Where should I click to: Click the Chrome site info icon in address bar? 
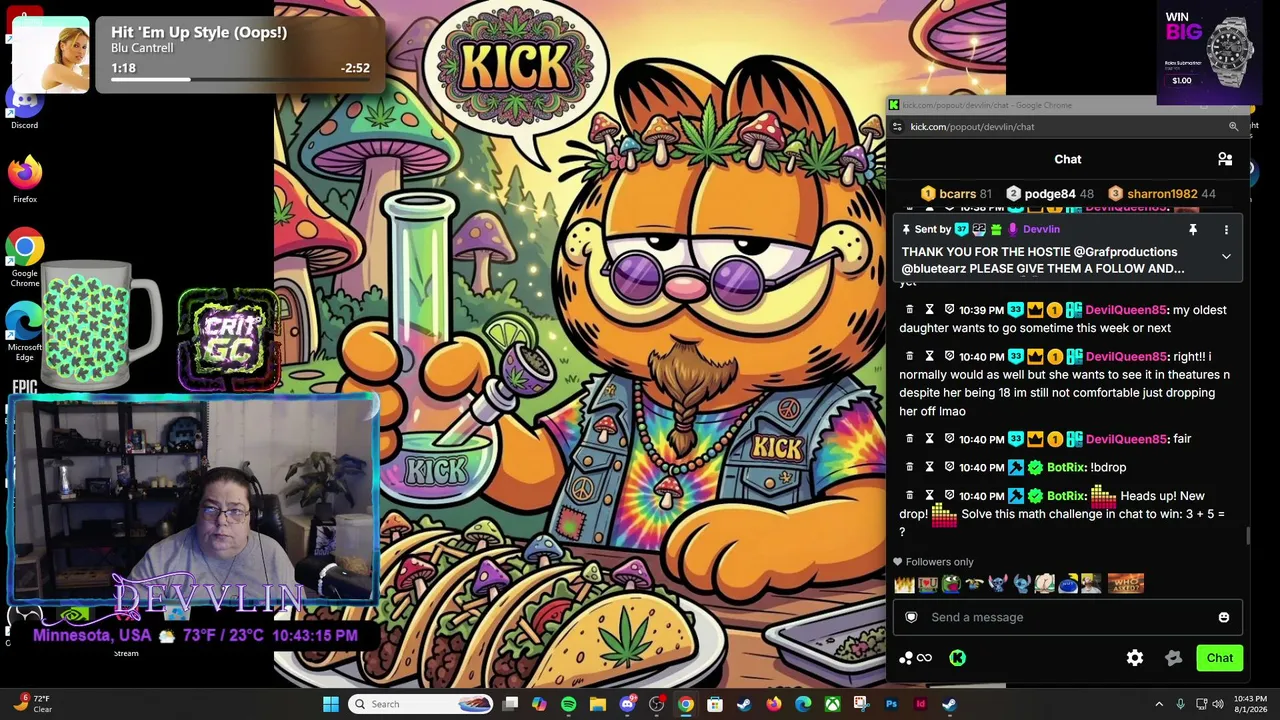897,127
